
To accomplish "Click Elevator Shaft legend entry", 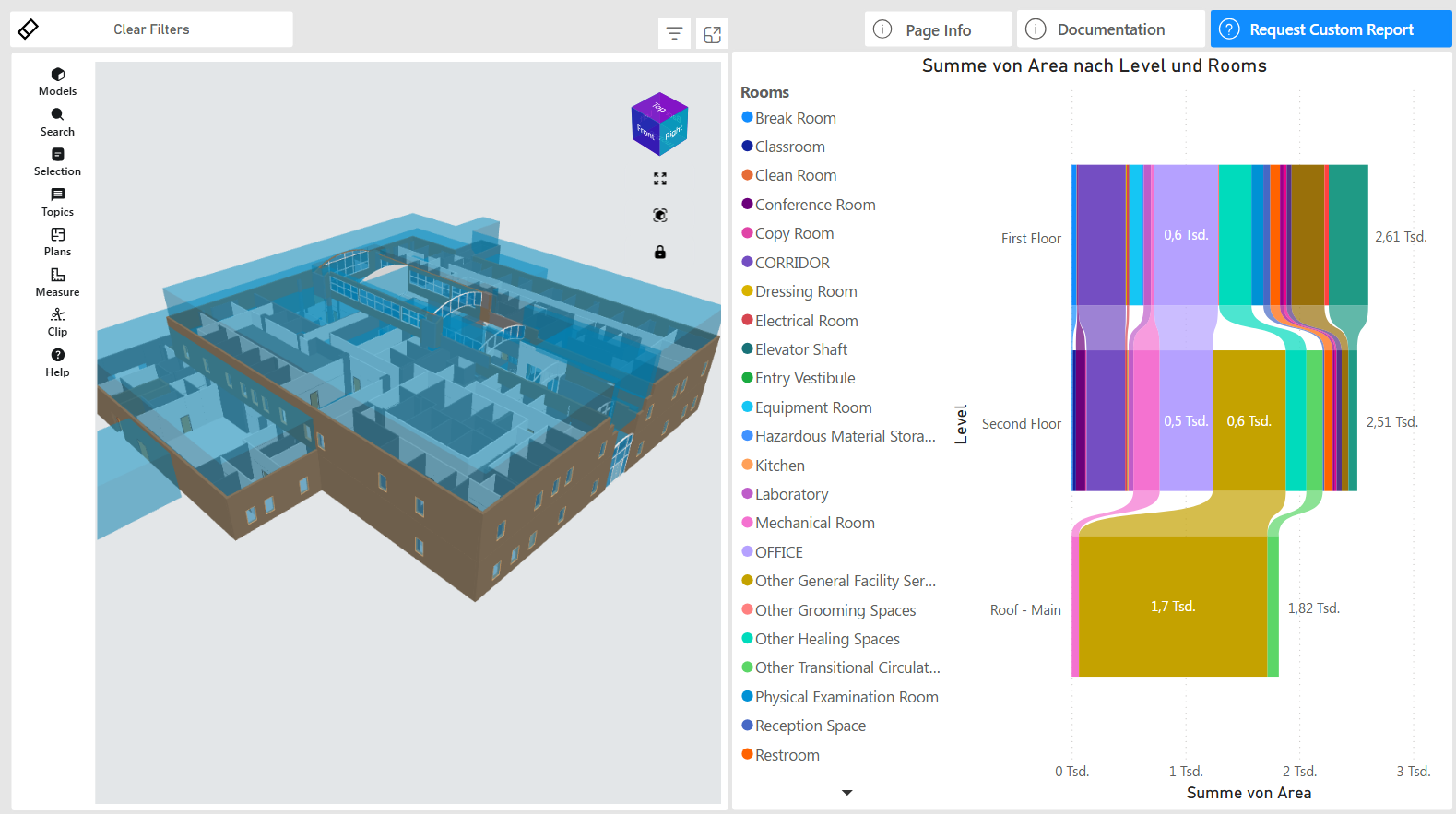I will (795, 349).
